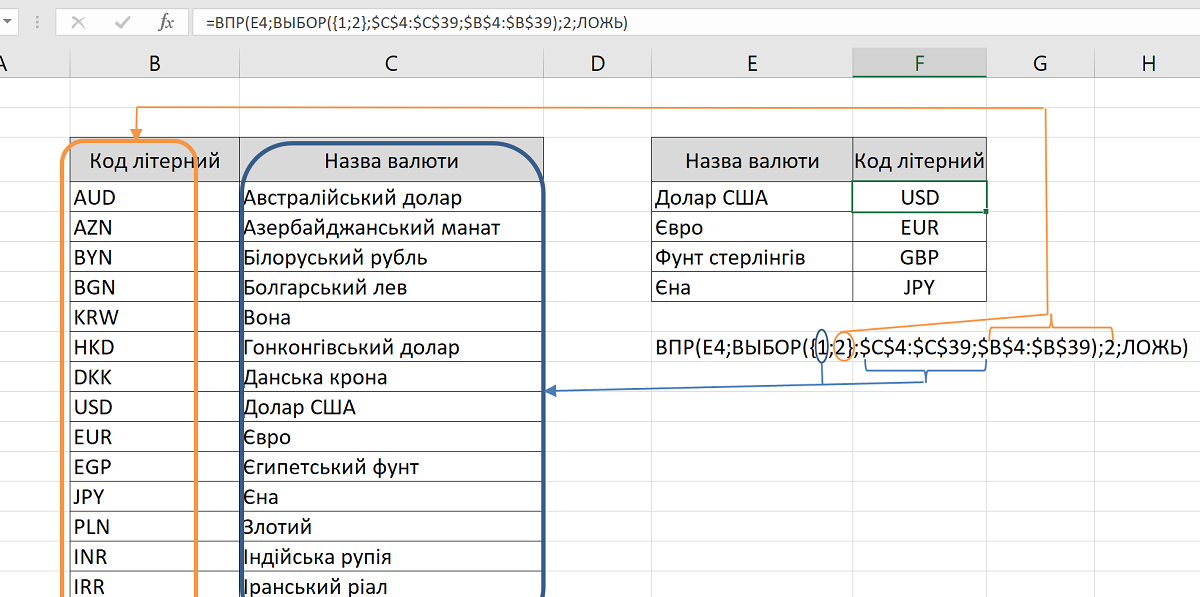The width and height of the screenshot is (1200, 597).
Task: Select cell 'Долар США' in column E
Action: pyautogui.click(x=752, y=197)
